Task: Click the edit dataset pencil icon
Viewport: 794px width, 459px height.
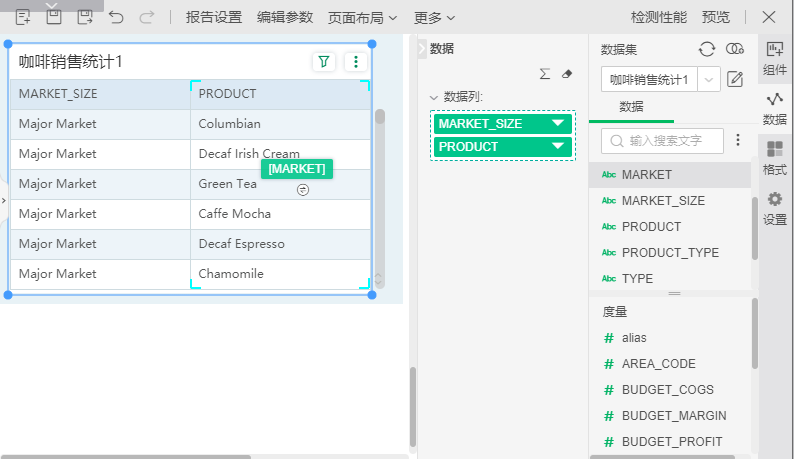Action: 735,79
